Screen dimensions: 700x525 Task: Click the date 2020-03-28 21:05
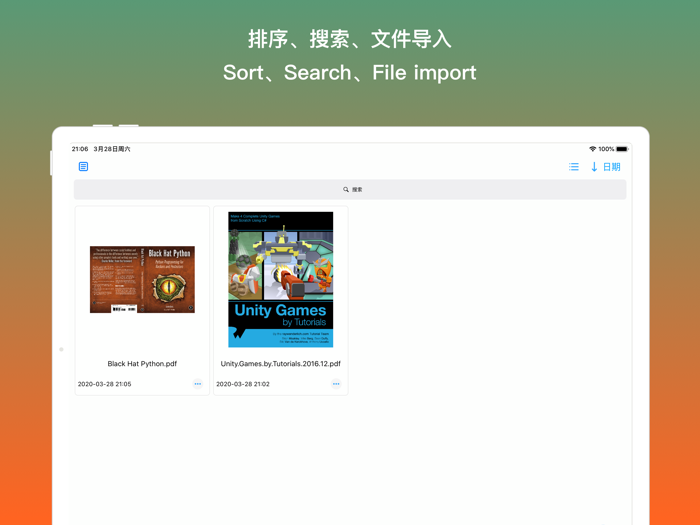click(104, 384)
